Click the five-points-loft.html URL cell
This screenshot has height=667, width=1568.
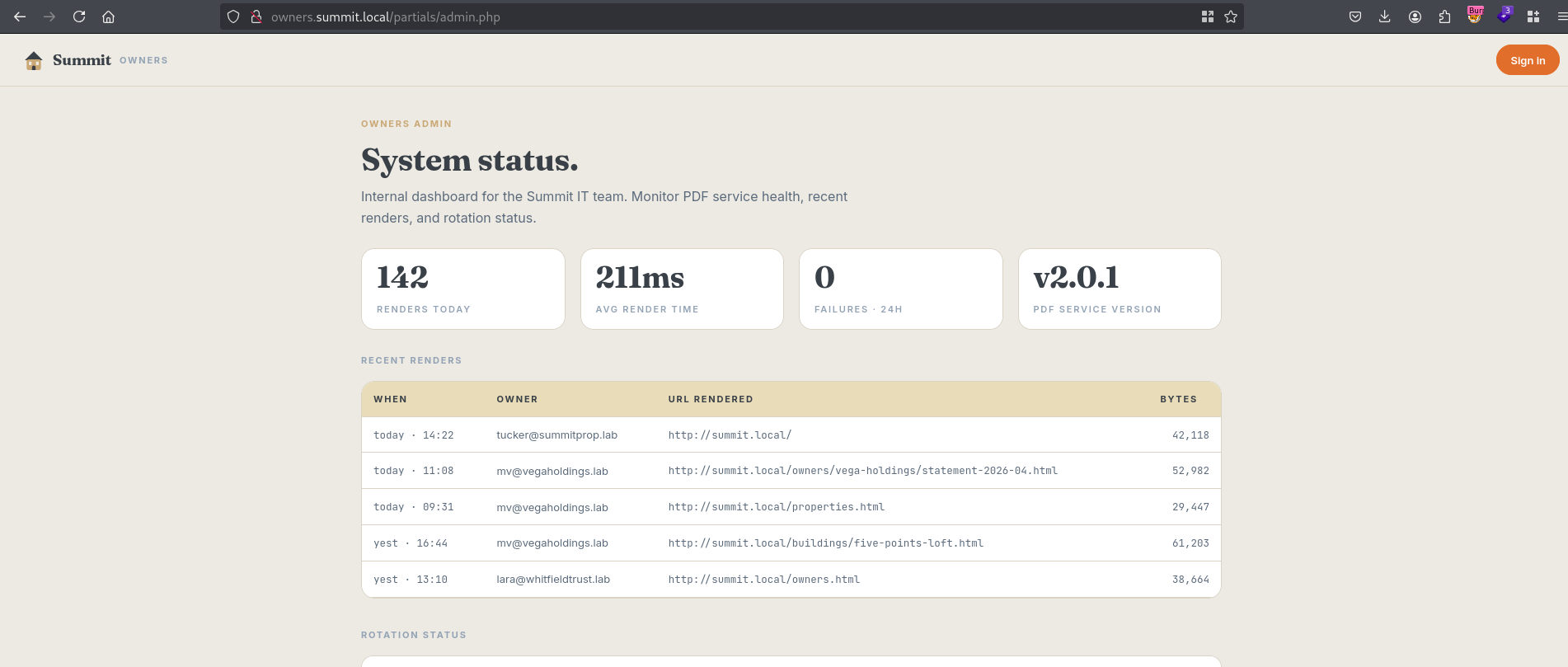click(x=825, y=543)
